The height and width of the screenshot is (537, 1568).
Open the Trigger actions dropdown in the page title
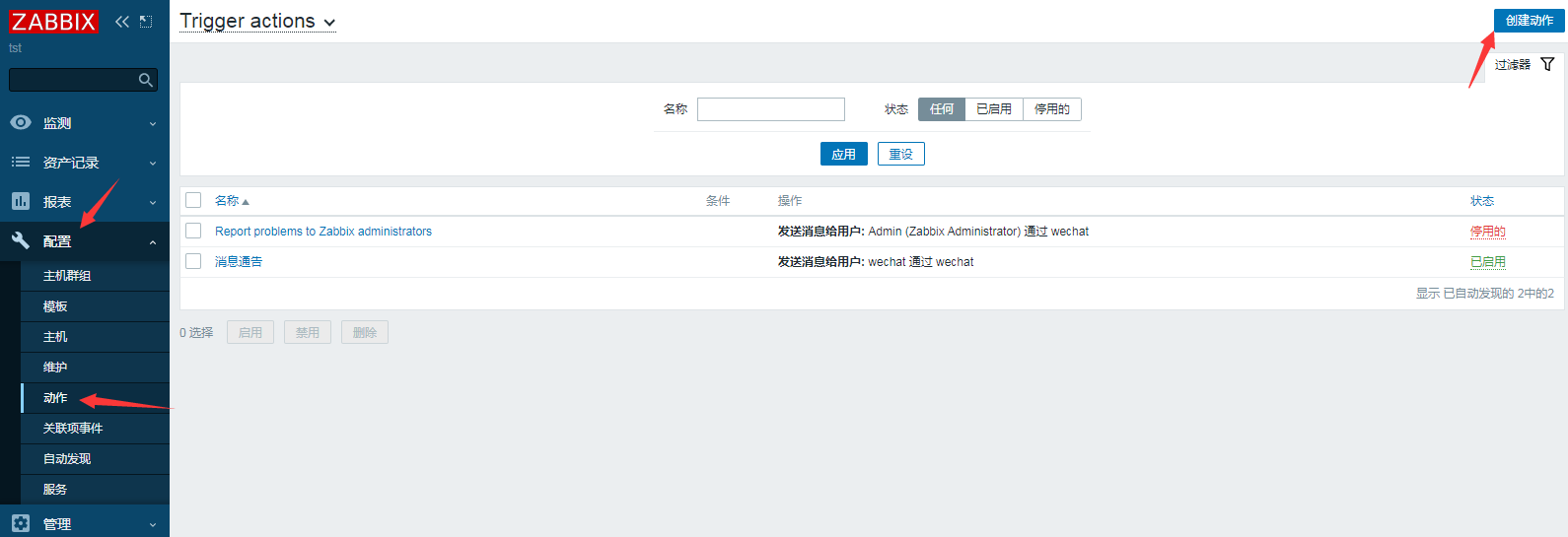click(x=257, y=22)
